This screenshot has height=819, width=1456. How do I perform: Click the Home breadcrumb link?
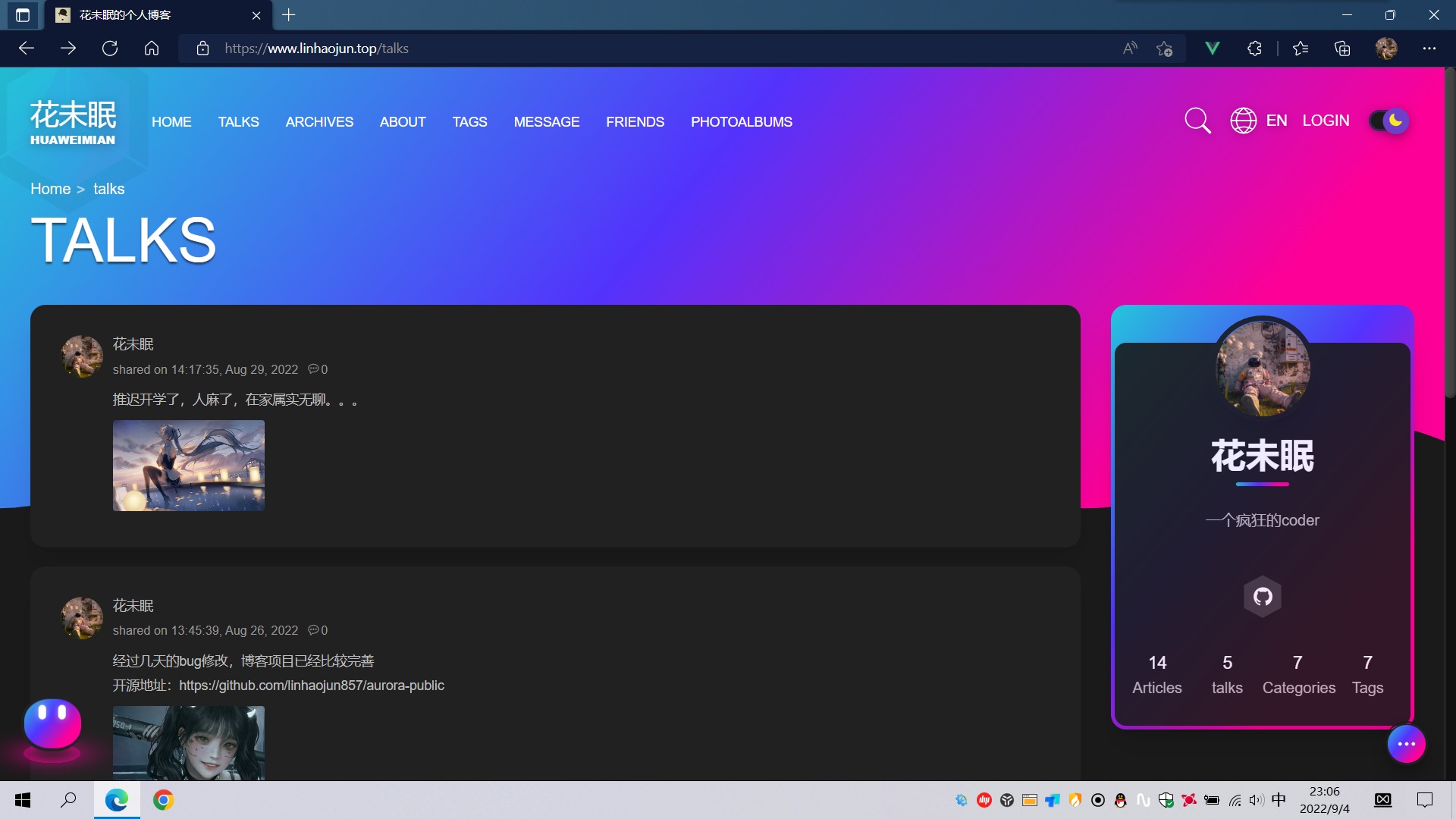pos(50,189)
